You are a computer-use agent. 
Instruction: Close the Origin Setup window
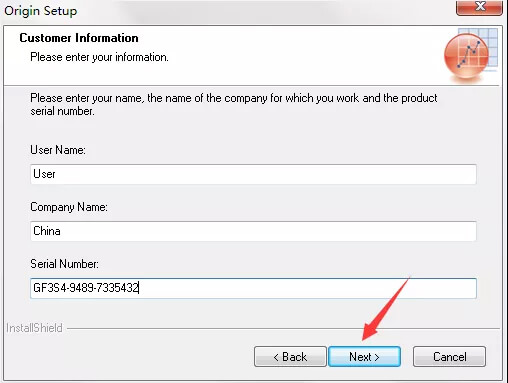(x=479, y=7)
